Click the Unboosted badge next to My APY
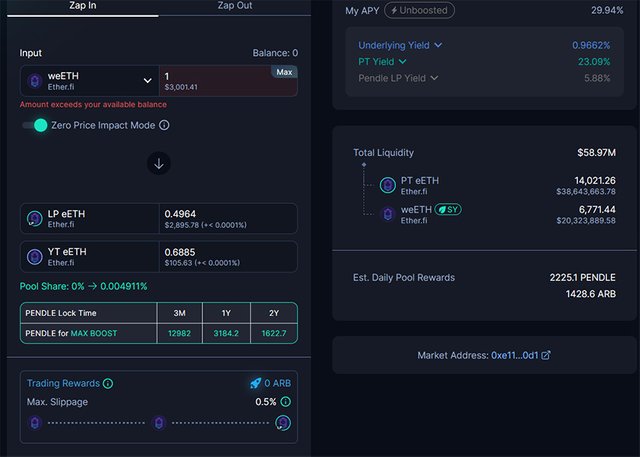640x457 pixels. [x=419, y=10]
